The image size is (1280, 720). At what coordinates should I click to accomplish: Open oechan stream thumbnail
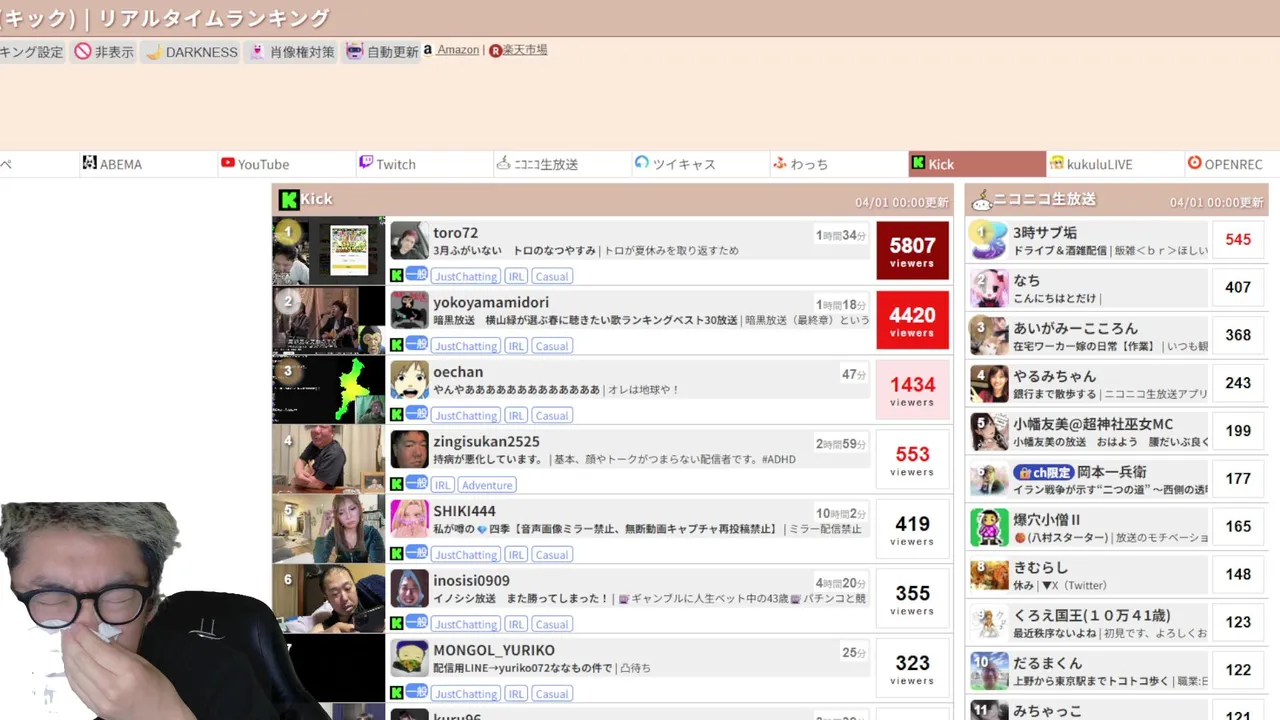329,390
